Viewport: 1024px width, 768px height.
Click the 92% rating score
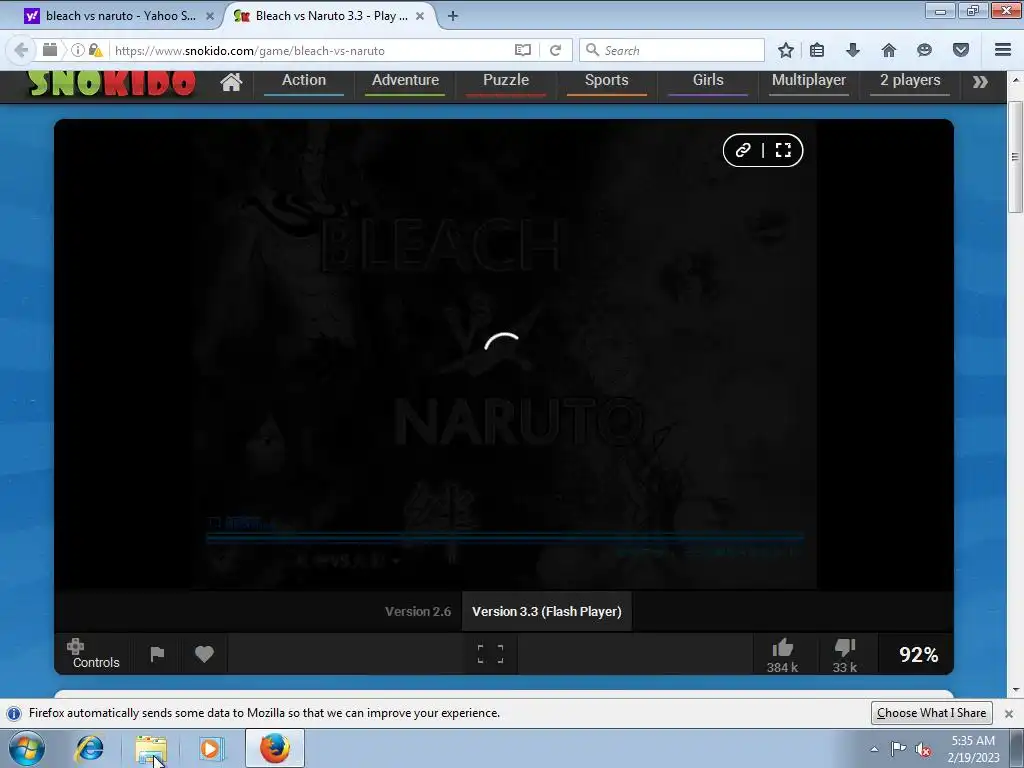[x=918, y=654]
